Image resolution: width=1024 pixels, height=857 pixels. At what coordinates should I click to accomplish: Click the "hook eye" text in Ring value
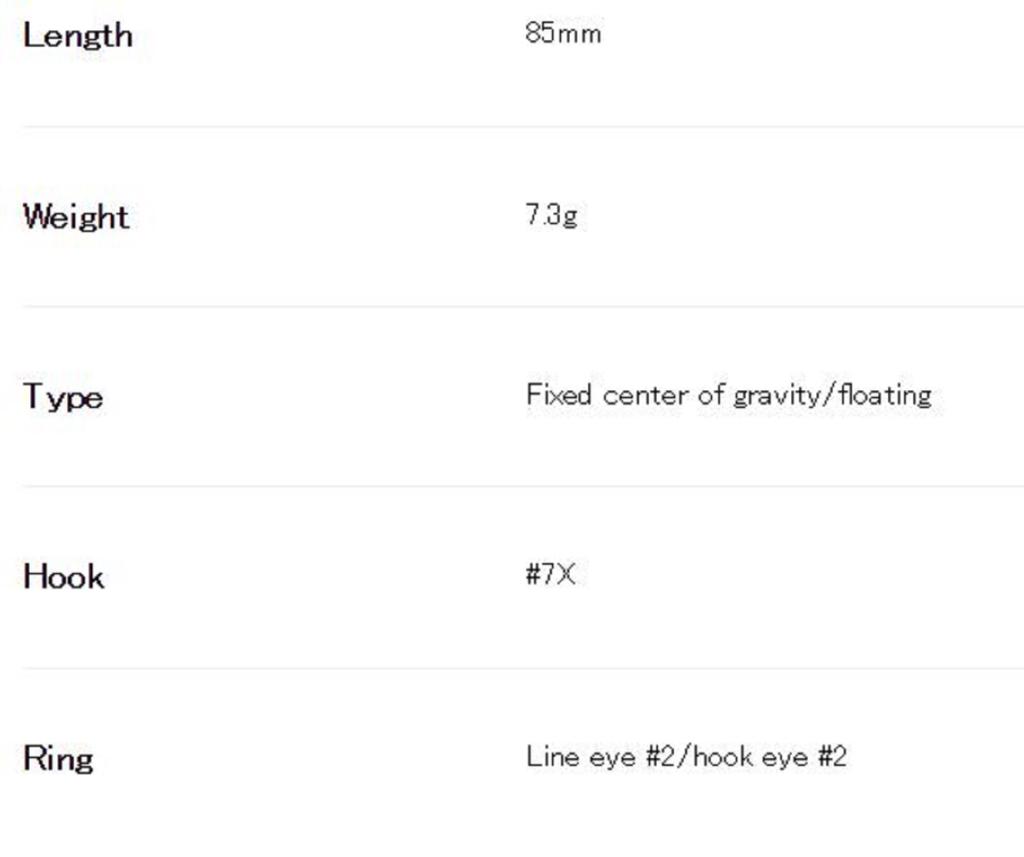pyautogui.click(x=750, y=756)
